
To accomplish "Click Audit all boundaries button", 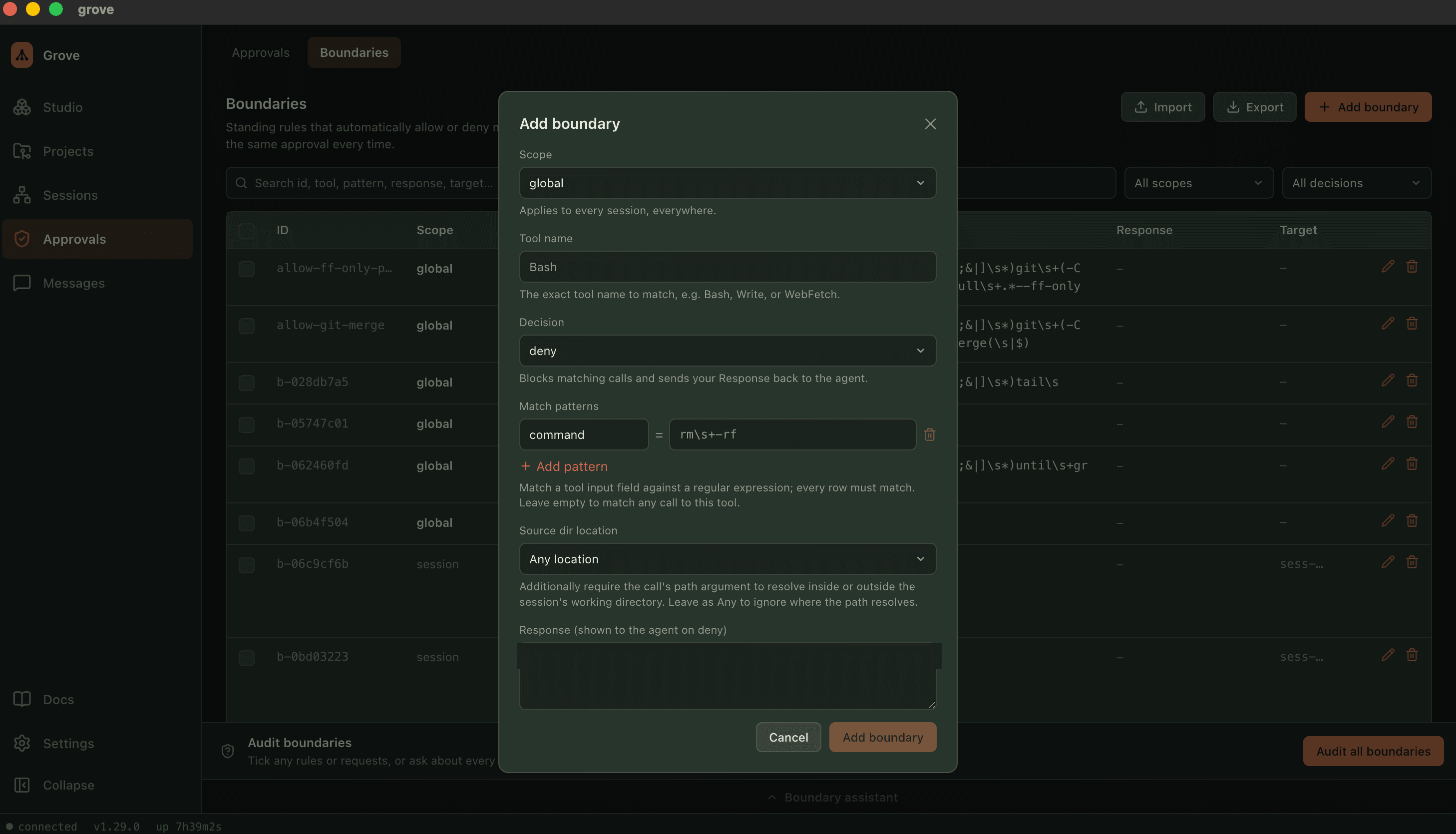I will tap(1373, 751).
